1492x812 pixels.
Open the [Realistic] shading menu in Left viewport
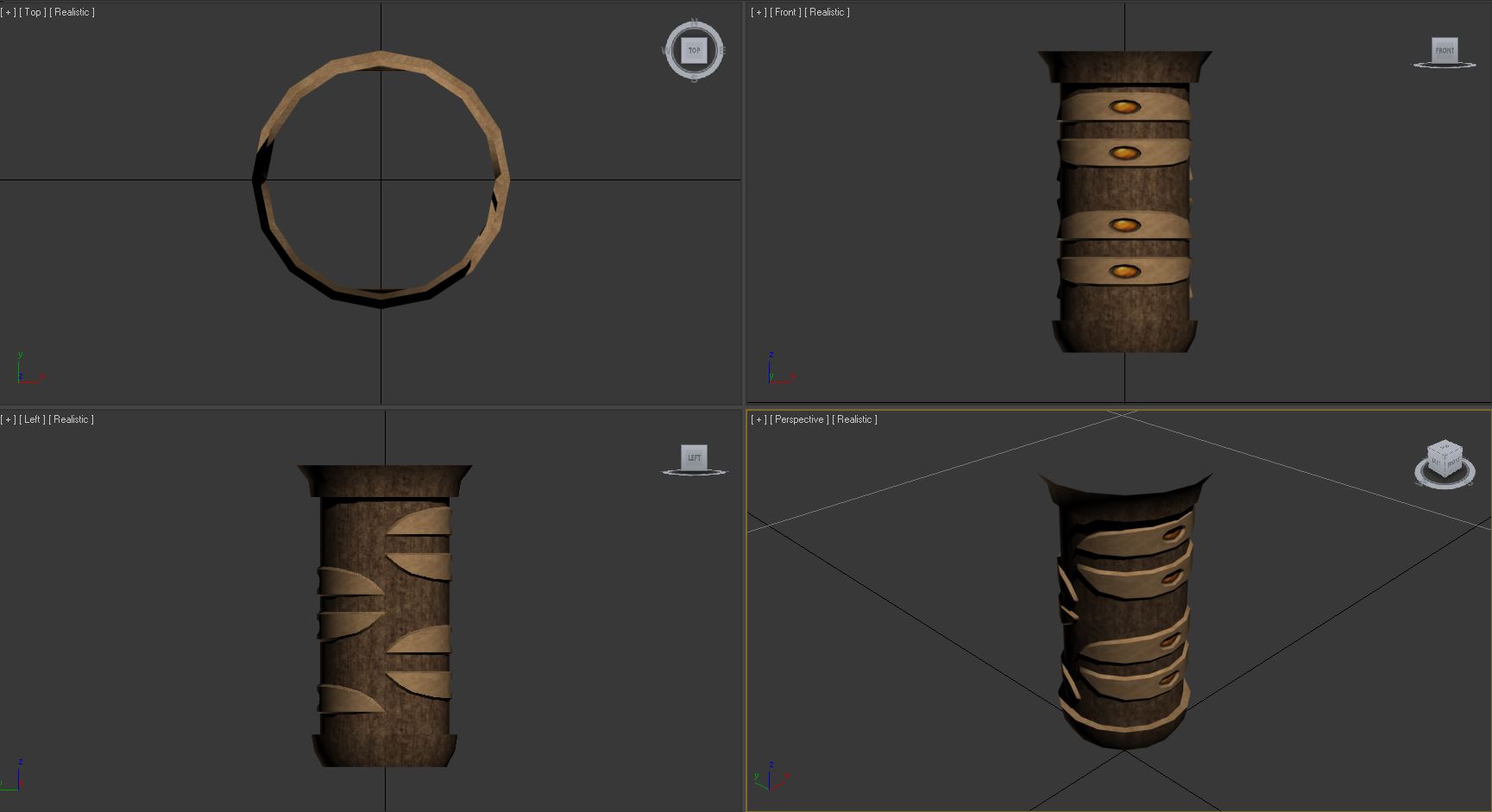tap(72, 419)
